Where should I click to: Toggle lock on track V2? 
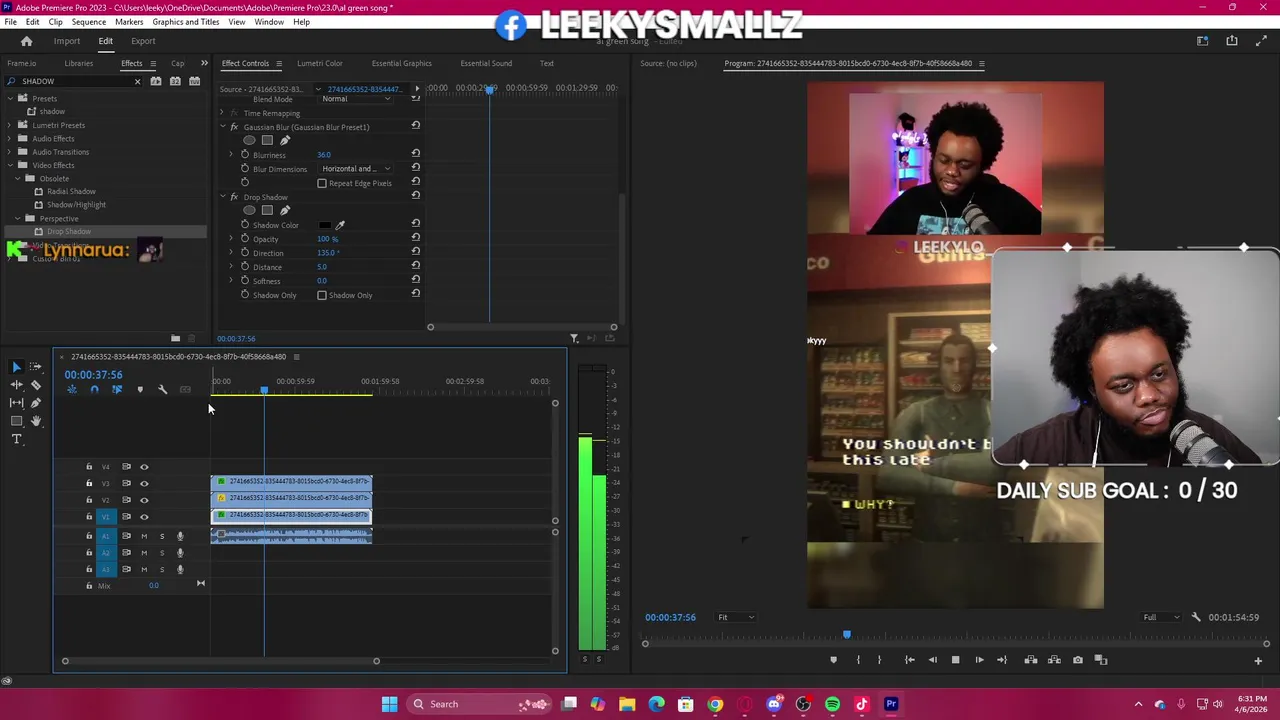[89, 500]
